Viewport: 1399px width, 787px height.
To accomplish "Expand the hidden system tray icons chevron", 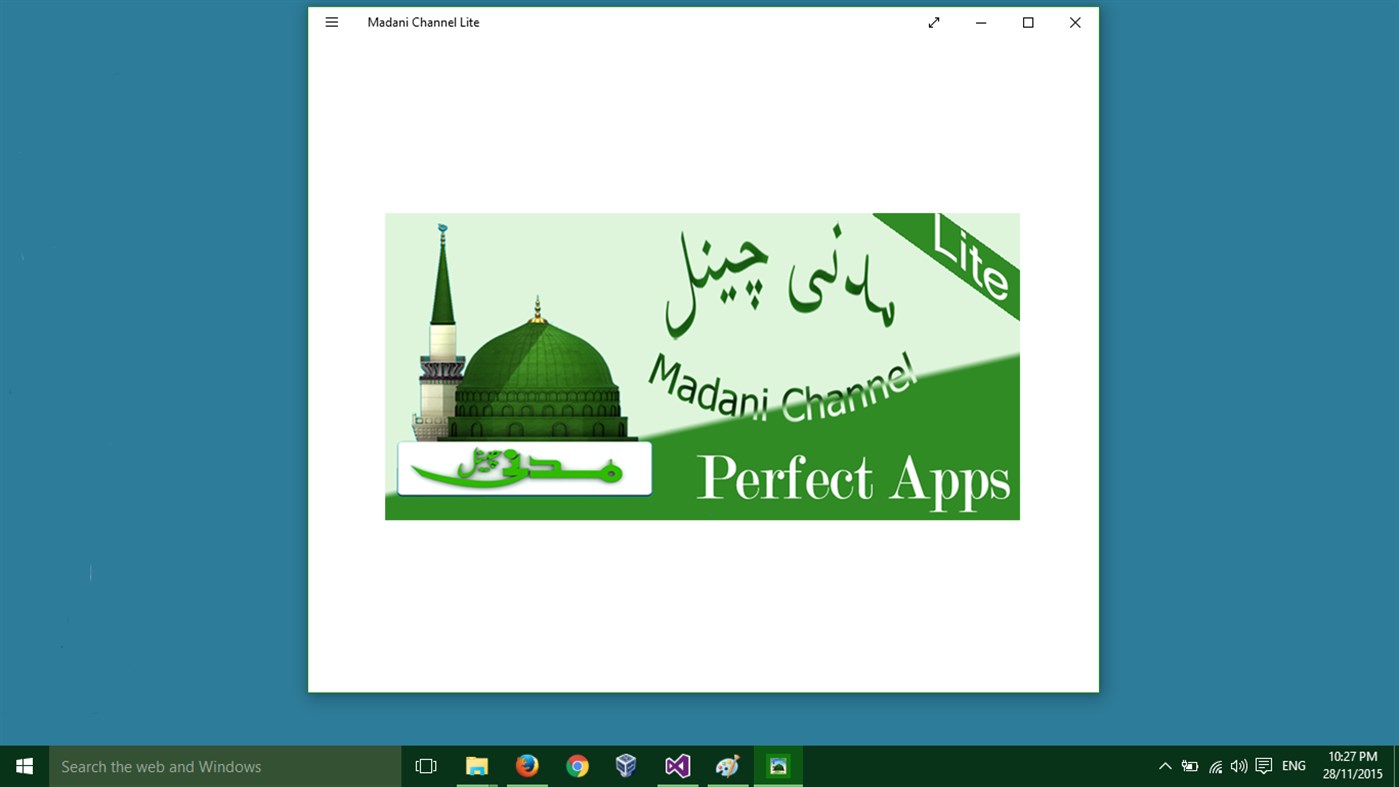I will point(1165,765).
